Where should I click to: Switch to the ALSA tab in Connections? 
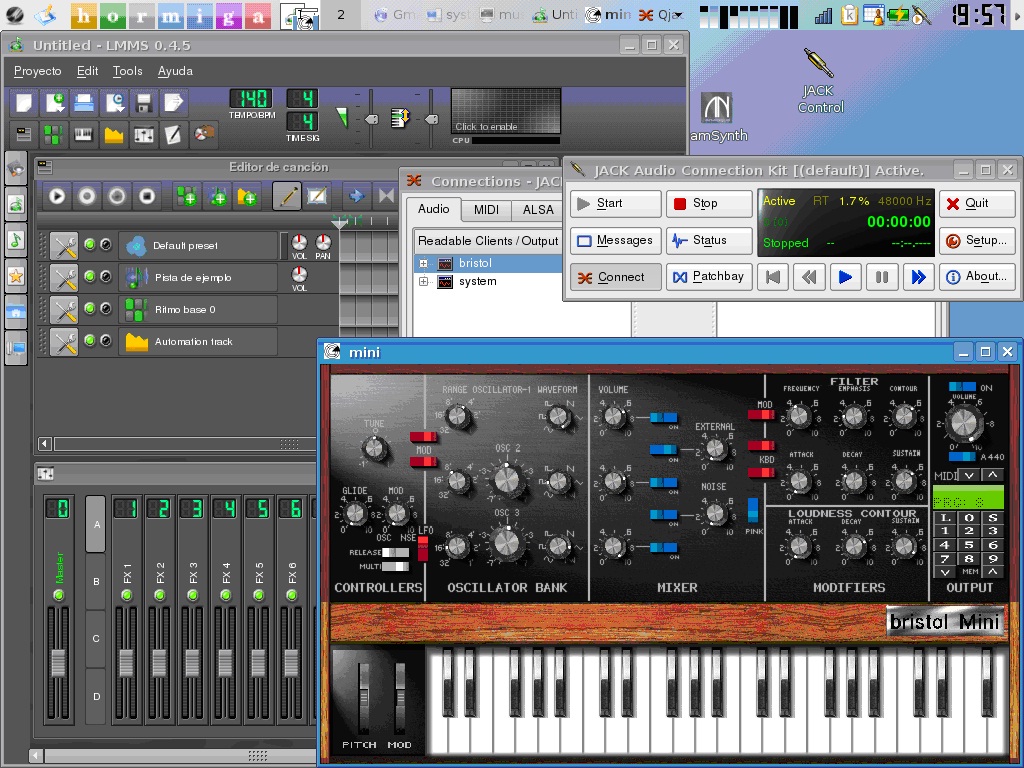(x=537, y=210)
